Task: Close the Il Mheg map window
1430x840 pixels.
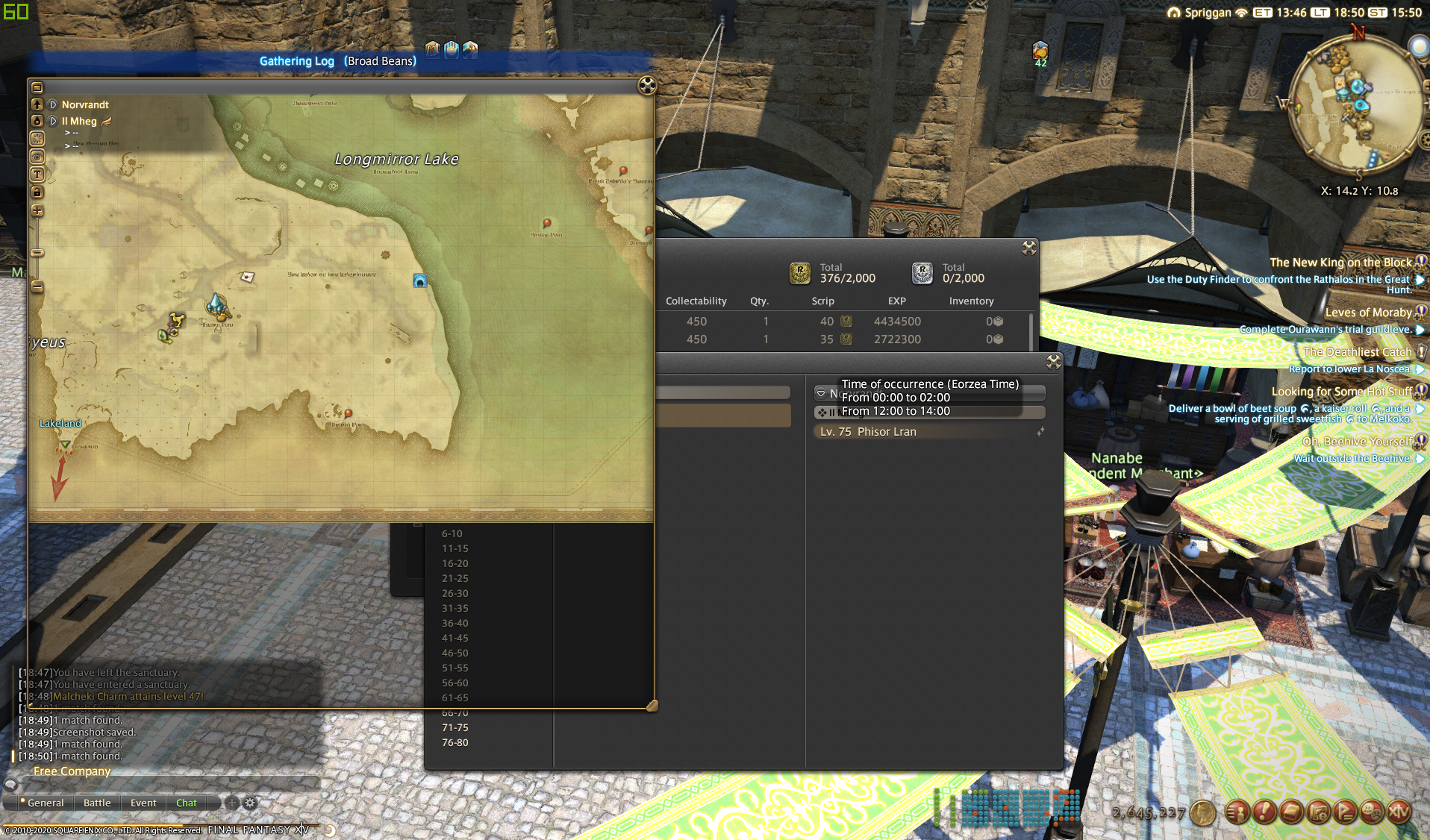Action: [x=647, y=86]
